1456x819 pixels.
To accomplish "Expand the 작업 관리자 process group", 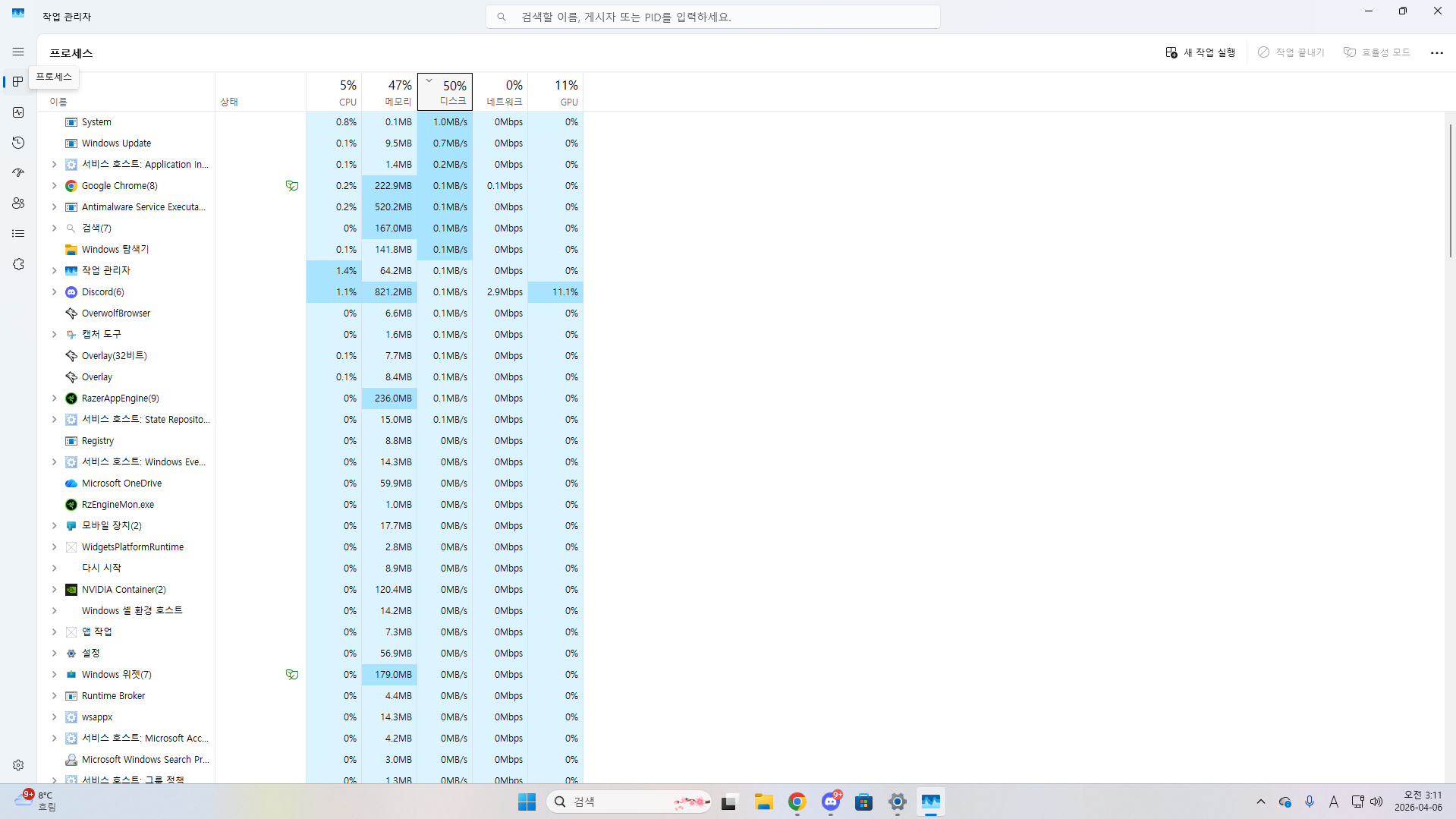I will coord(54,271).
